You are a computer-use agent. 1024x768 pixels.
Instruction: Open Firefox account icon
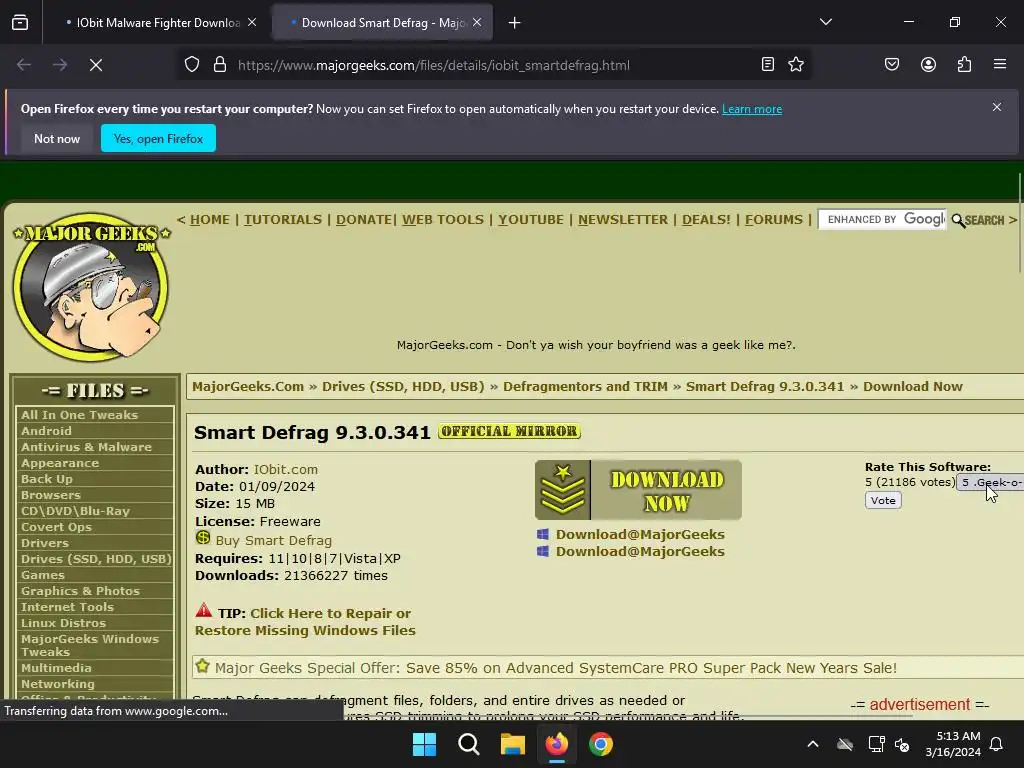coord(928,64)
